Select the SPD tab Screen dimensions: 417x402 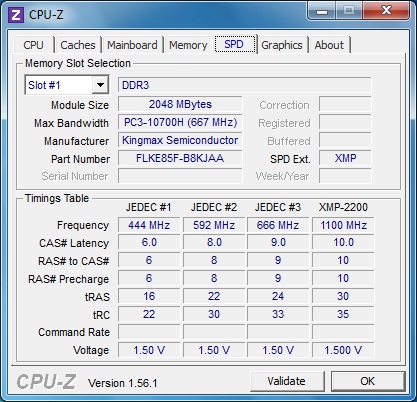click(235, 44)
